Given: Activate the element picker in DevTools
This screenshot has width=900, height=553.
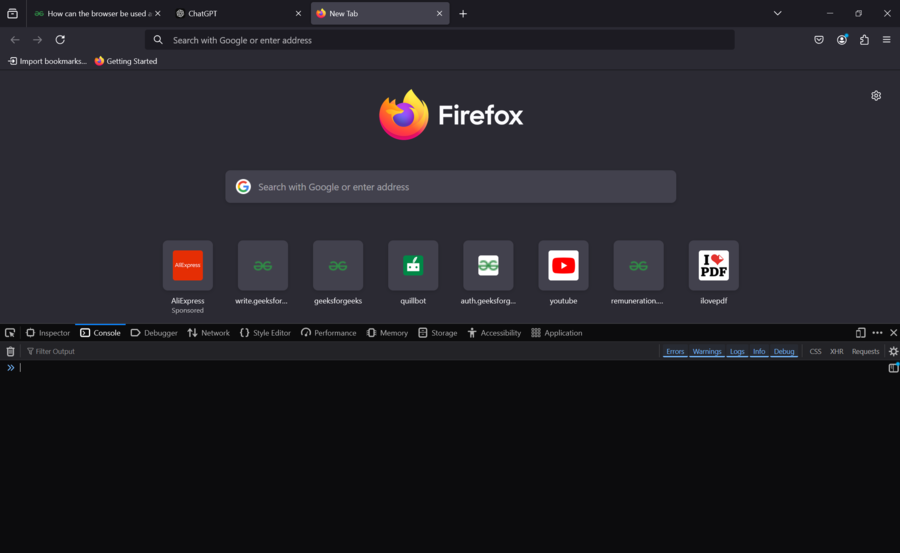Looking at the screenshot, I should 10,332.
